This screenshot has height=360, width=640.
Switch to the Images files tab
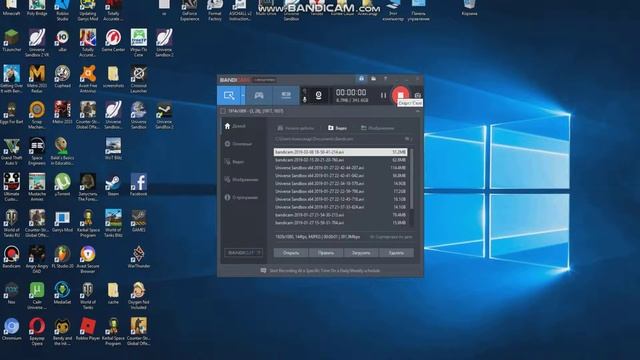coord(378,128)
